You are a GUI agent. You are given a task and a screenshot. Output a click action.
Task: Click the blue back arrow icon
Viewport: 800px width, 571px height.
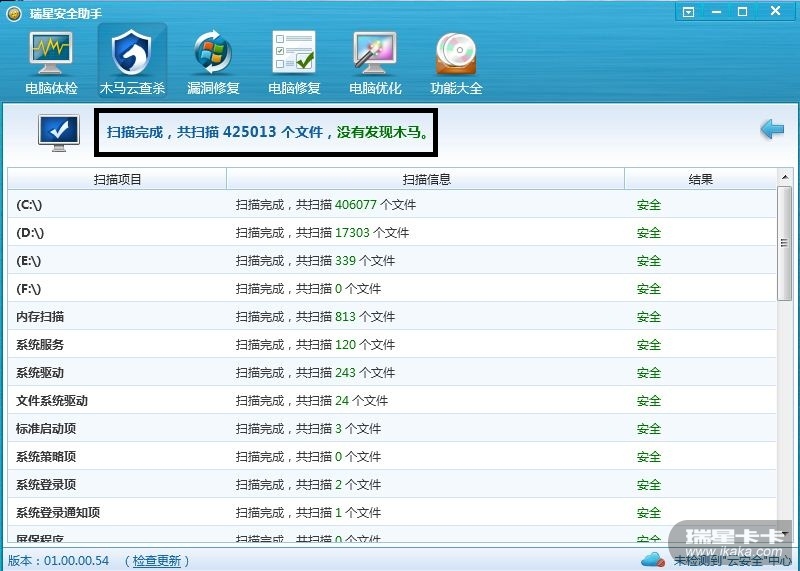771,129
